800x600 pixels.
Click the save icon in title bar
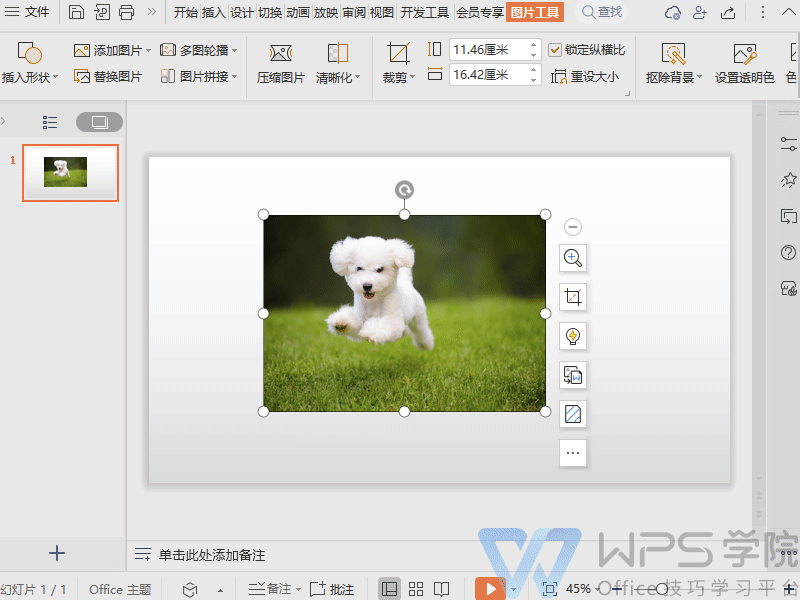77,12
